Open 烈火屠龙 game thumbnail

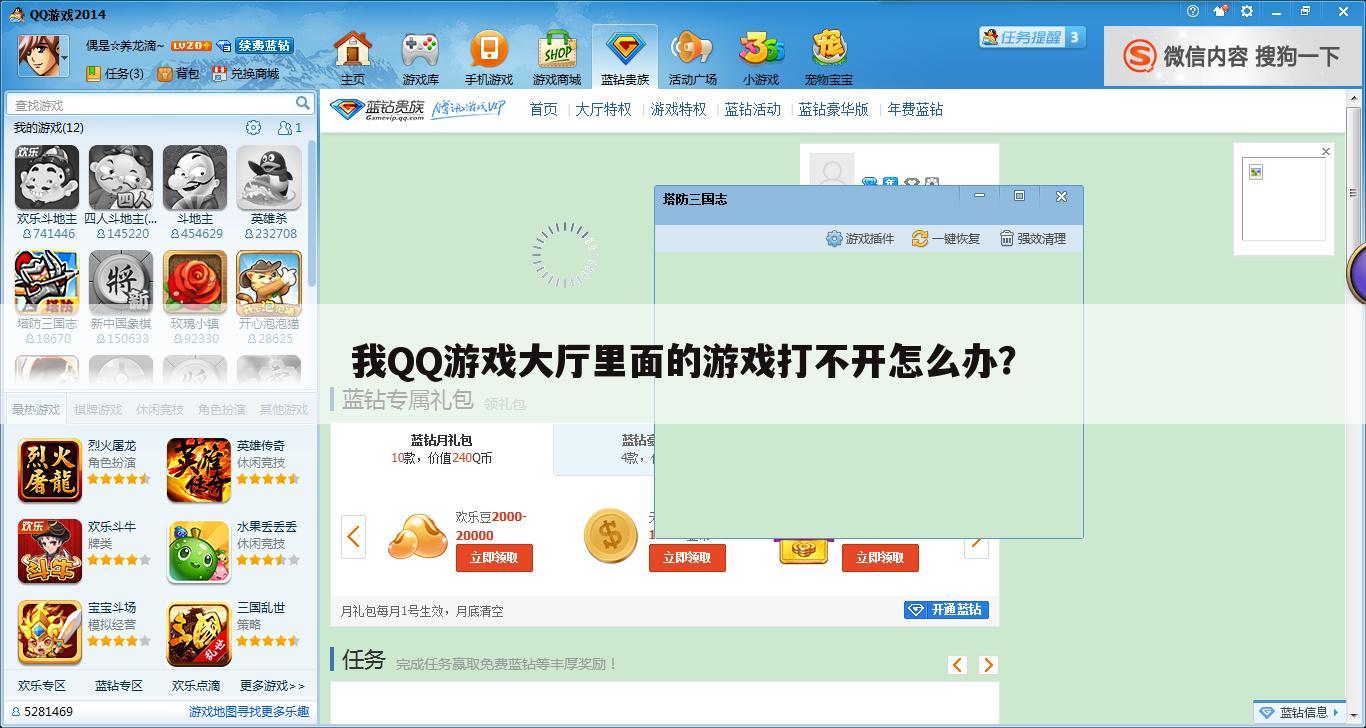50,470
